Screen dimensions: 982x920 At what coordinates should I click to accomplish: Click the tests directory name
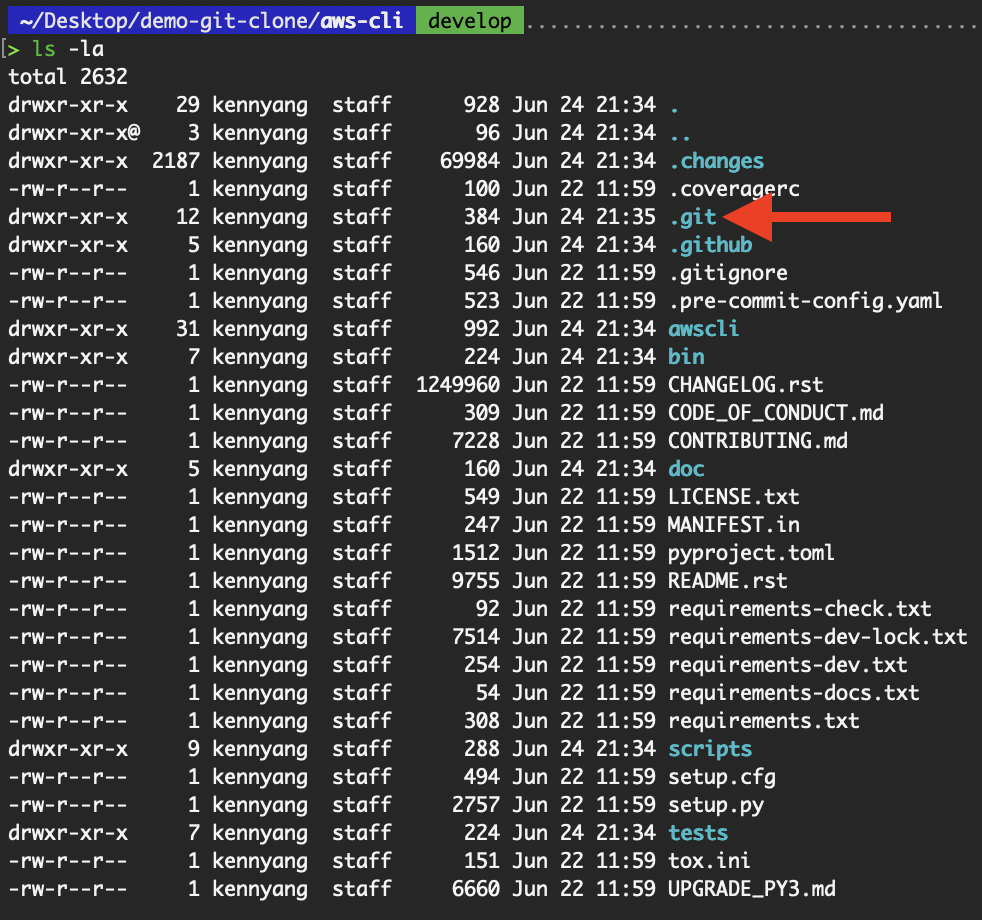point(698,833)
